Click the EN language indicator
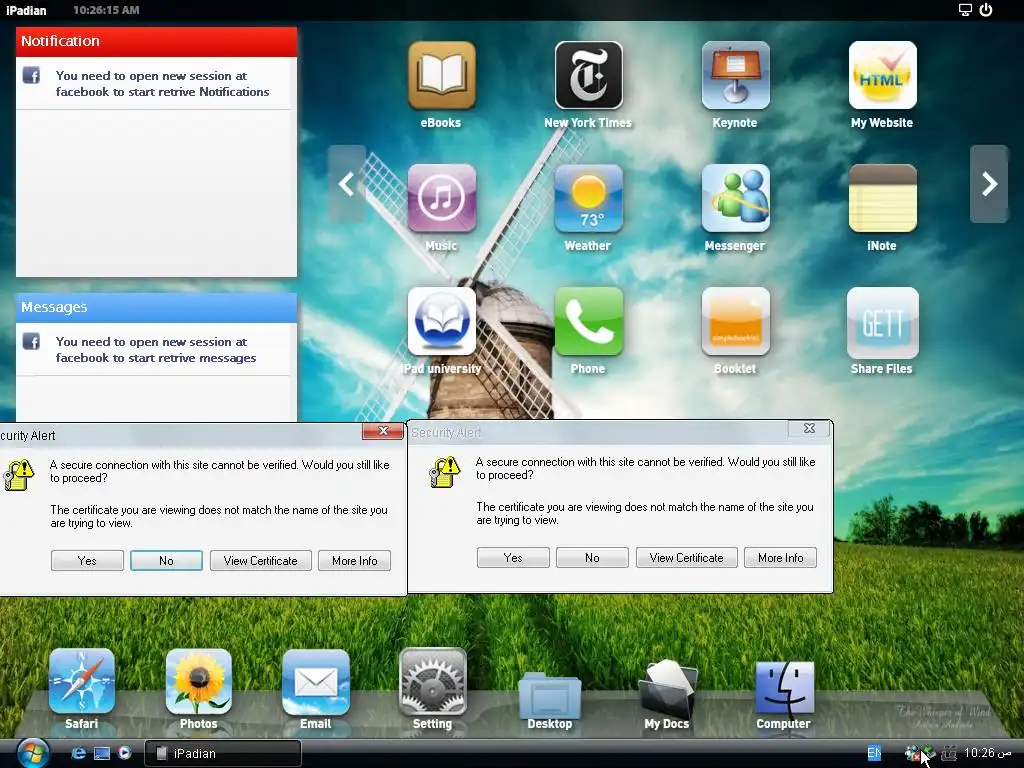 pos(874,753)
